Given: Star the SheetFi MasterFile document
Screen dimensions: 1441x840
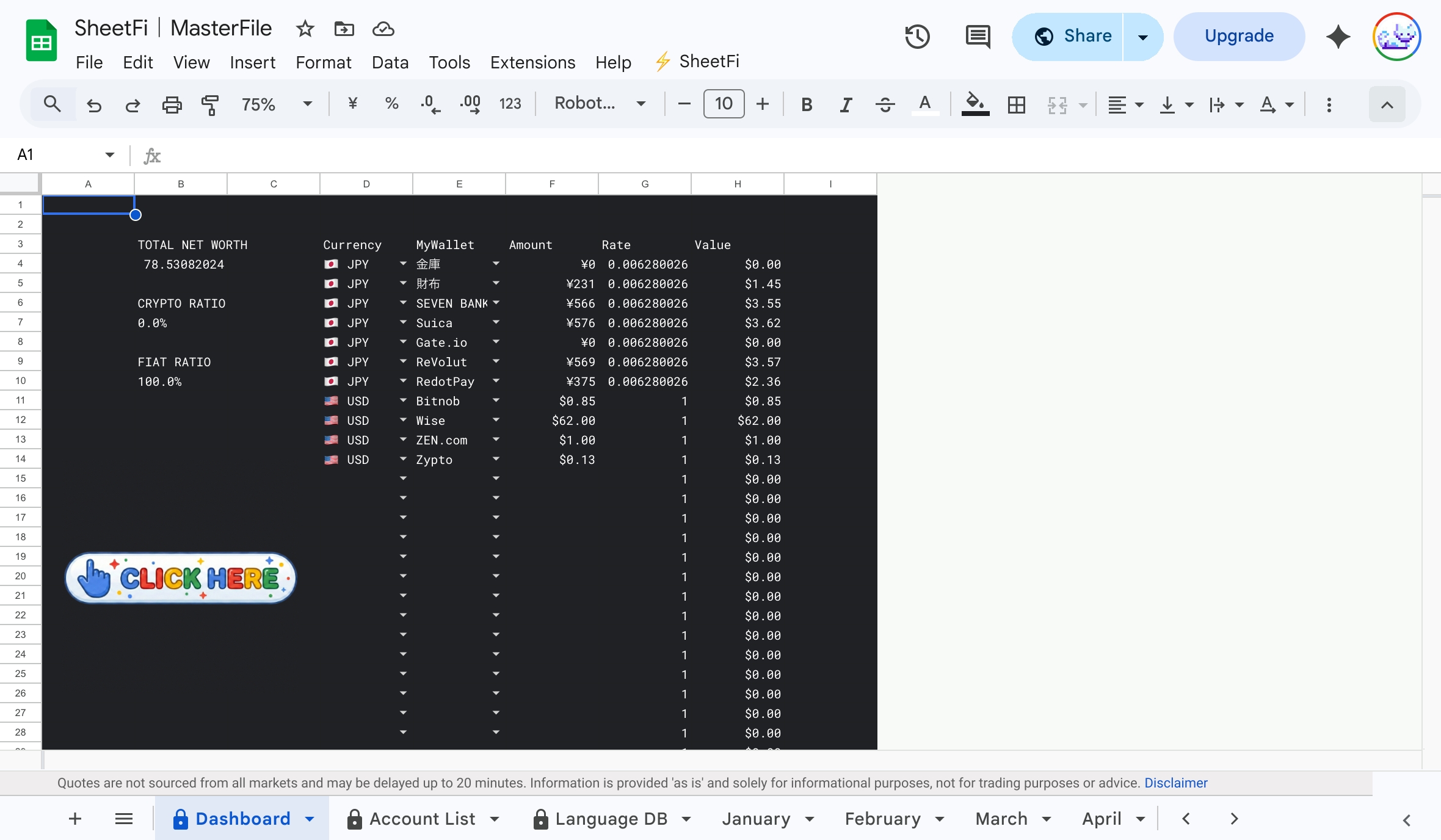Looking at the screenshot, I should (305, 29).
